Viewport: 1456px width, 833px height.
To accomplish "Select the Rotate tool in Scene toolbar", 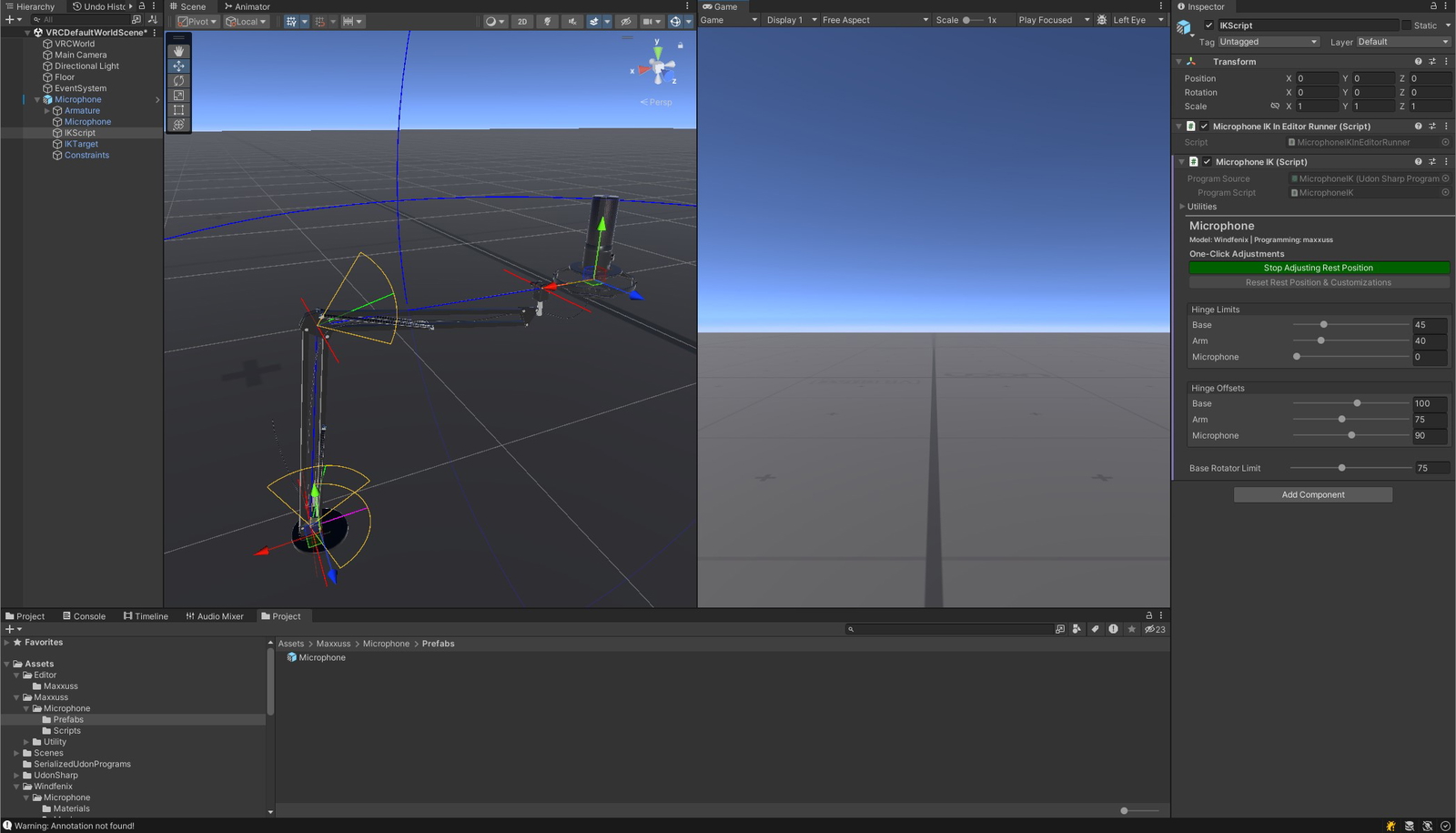I will pyautogui.click(x=178, y=81).
